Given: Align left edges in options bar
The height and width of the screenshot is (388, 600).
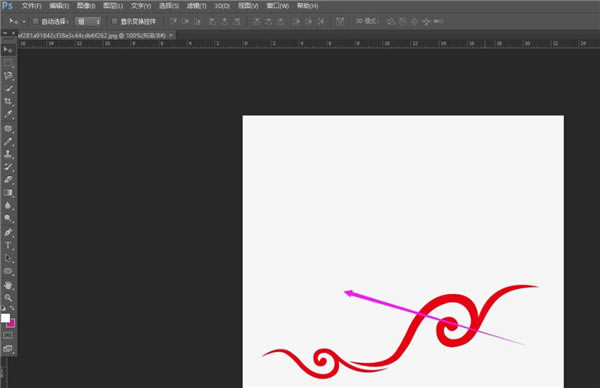Looking at the screenshot, I should click(212, 21).
